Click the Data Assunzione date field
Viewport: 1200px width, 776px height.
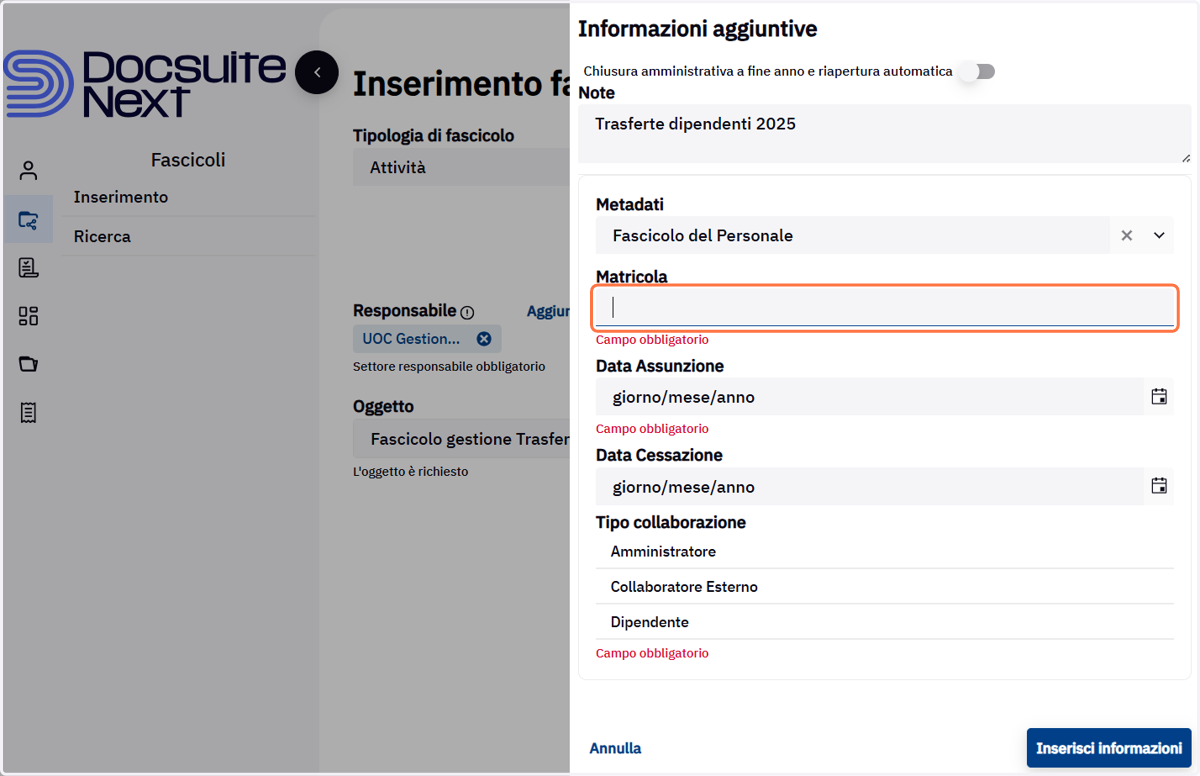click(869, 397)
